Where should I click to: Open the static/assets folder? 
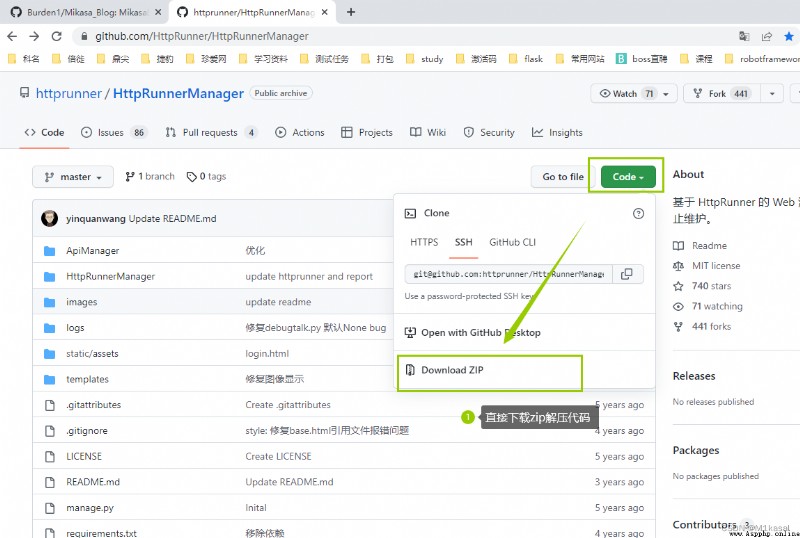point(92,354)
